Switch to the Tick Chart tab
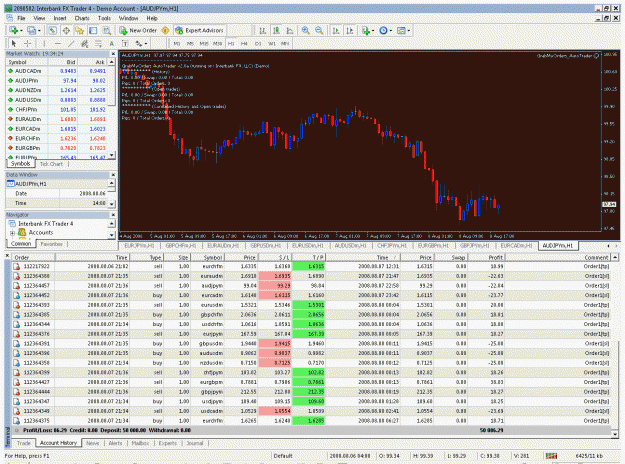 pyautogui.click(x=51, y=164)
